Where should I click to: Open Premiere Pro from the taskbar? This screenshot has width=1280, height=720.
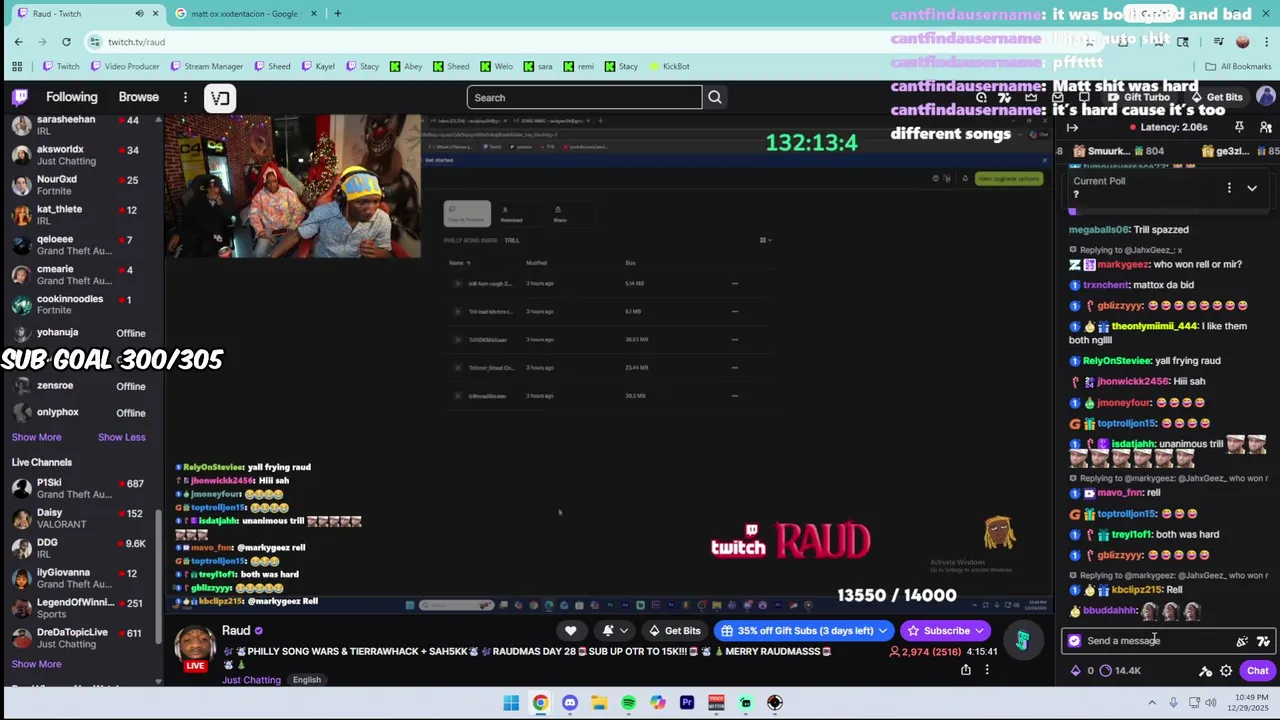pos(687,703)
